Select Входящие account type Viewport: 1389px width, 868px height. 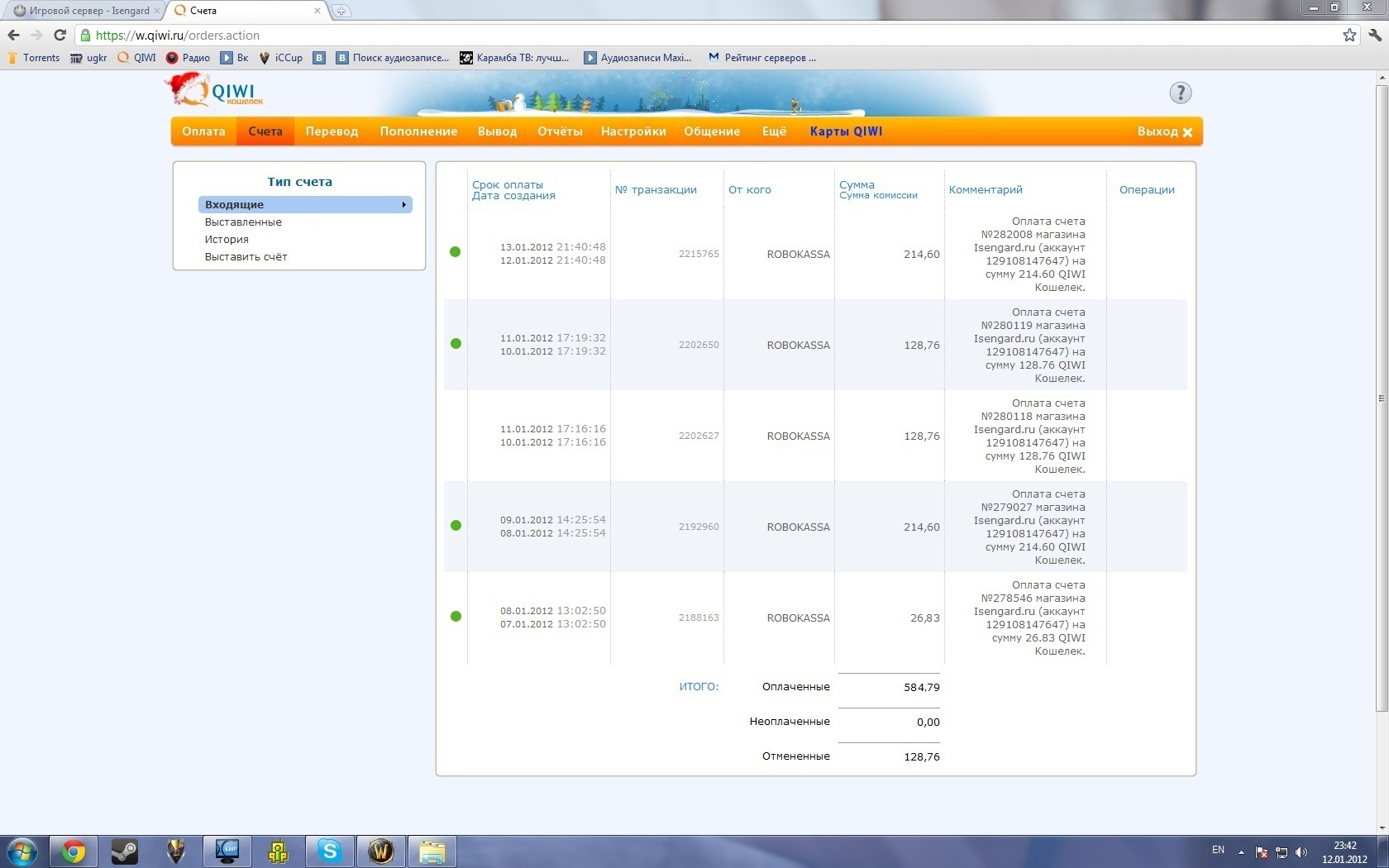[x=305, y=204]
